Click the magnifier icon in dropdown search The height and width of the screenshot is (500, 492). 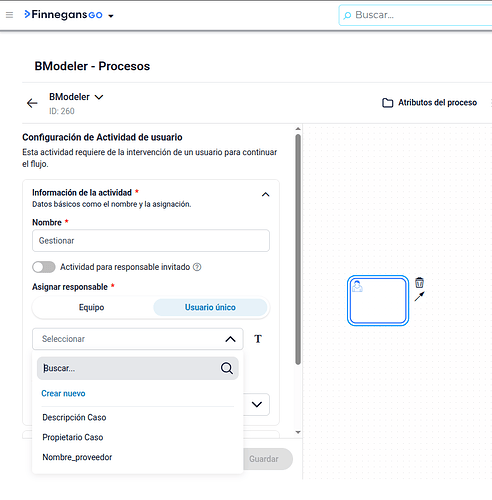[x=227, y=368]
